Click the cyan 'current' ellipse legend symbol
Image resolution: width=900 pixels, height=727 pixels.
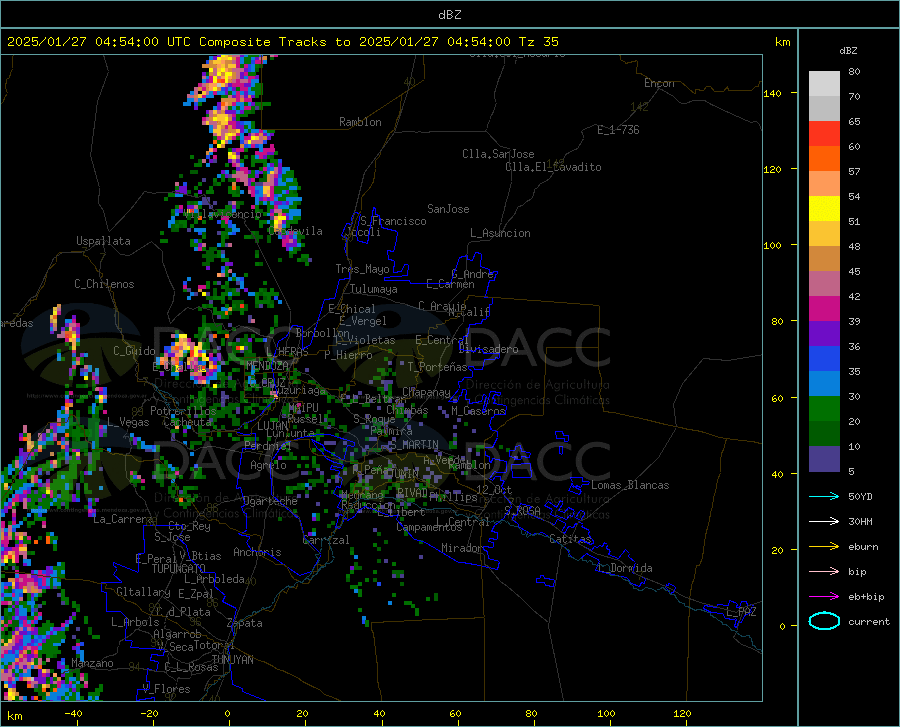pos(824,621)
